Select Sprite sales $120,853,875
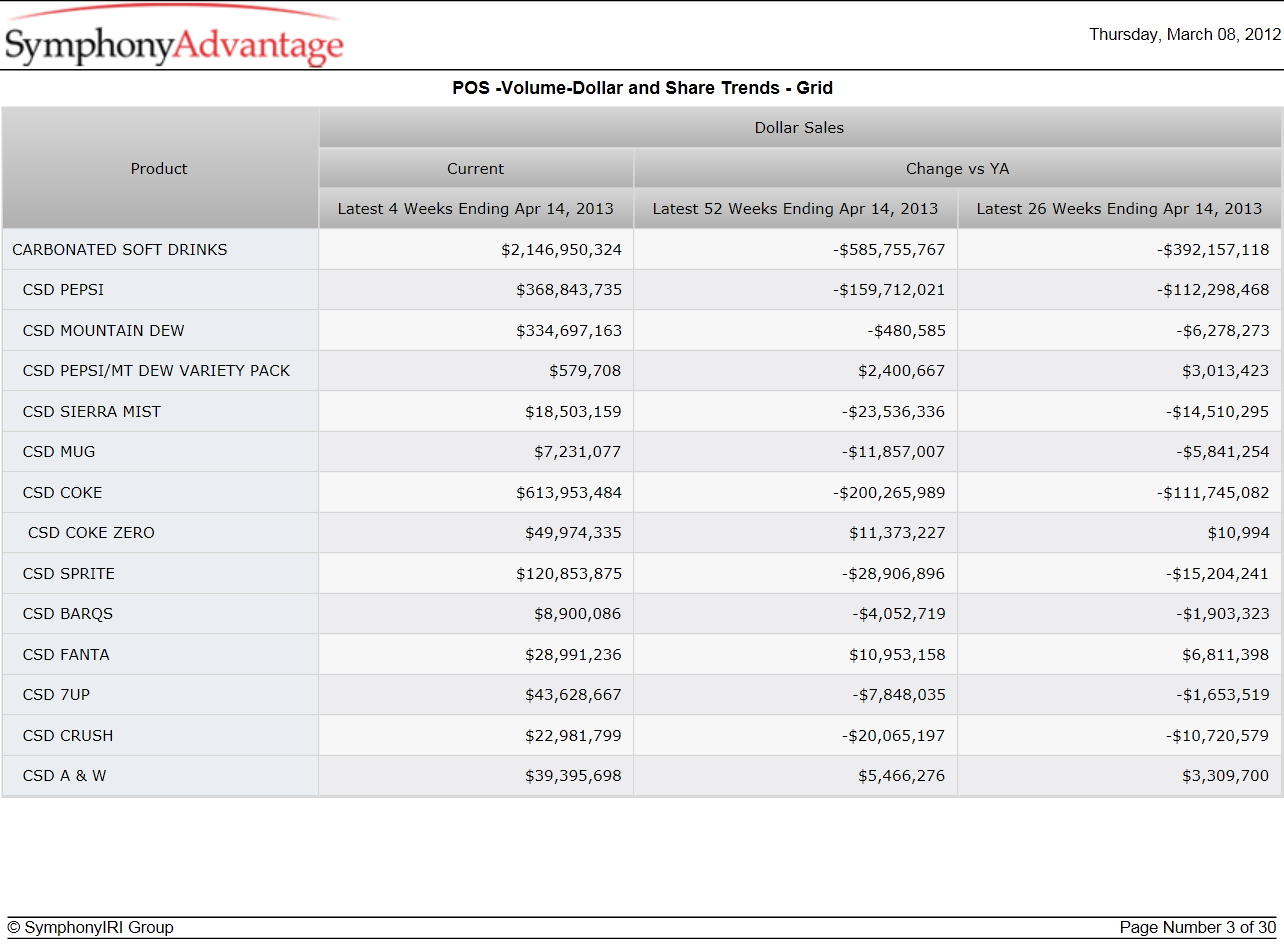 pyautogui.click(x=569, y=574)
